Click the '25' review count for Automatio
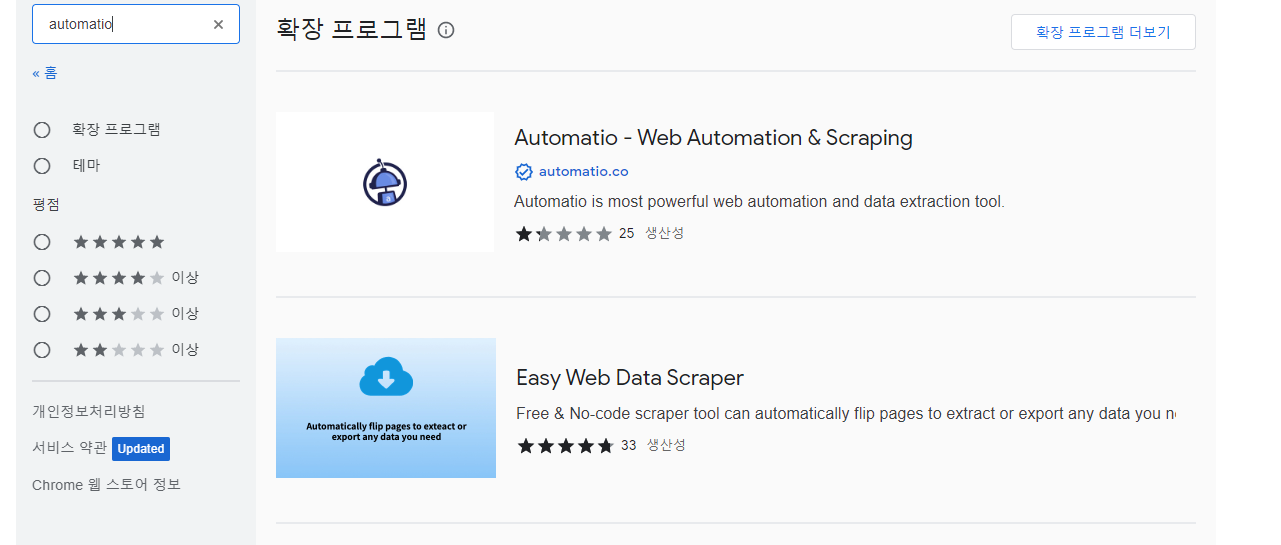Image resolution: width=1281 pixels, height=545 pixels. point(627,233)
